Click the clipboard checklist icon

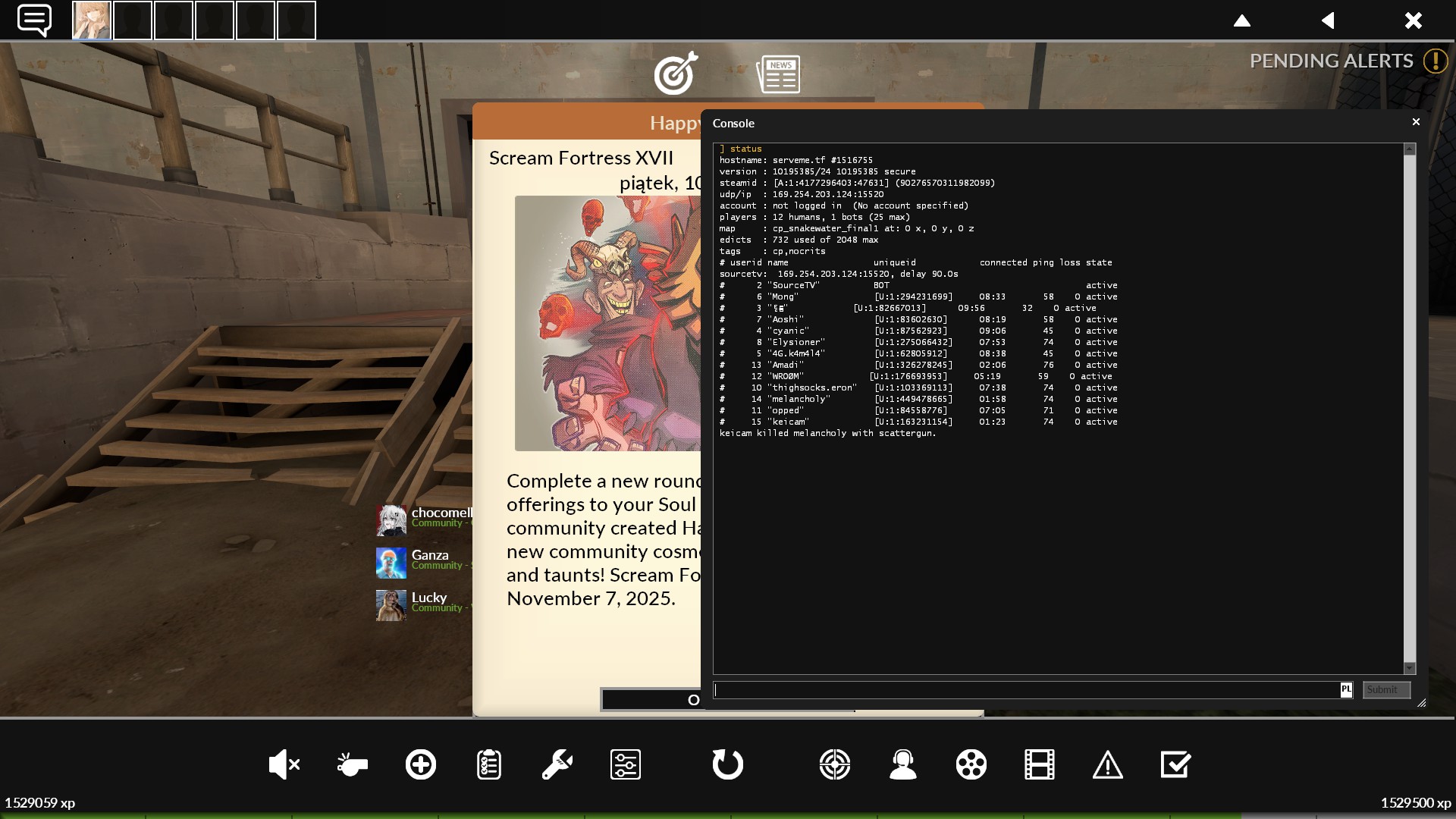coord(489,764)
